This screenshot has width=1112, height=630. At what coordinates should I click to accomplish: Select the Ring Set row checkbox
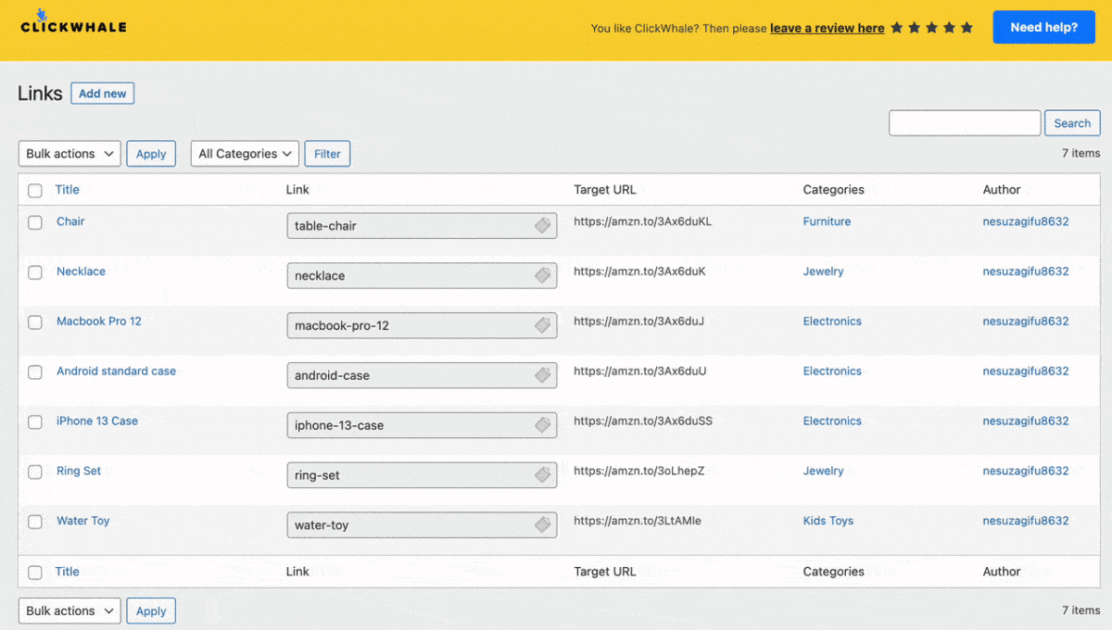[x=35, y=472]
